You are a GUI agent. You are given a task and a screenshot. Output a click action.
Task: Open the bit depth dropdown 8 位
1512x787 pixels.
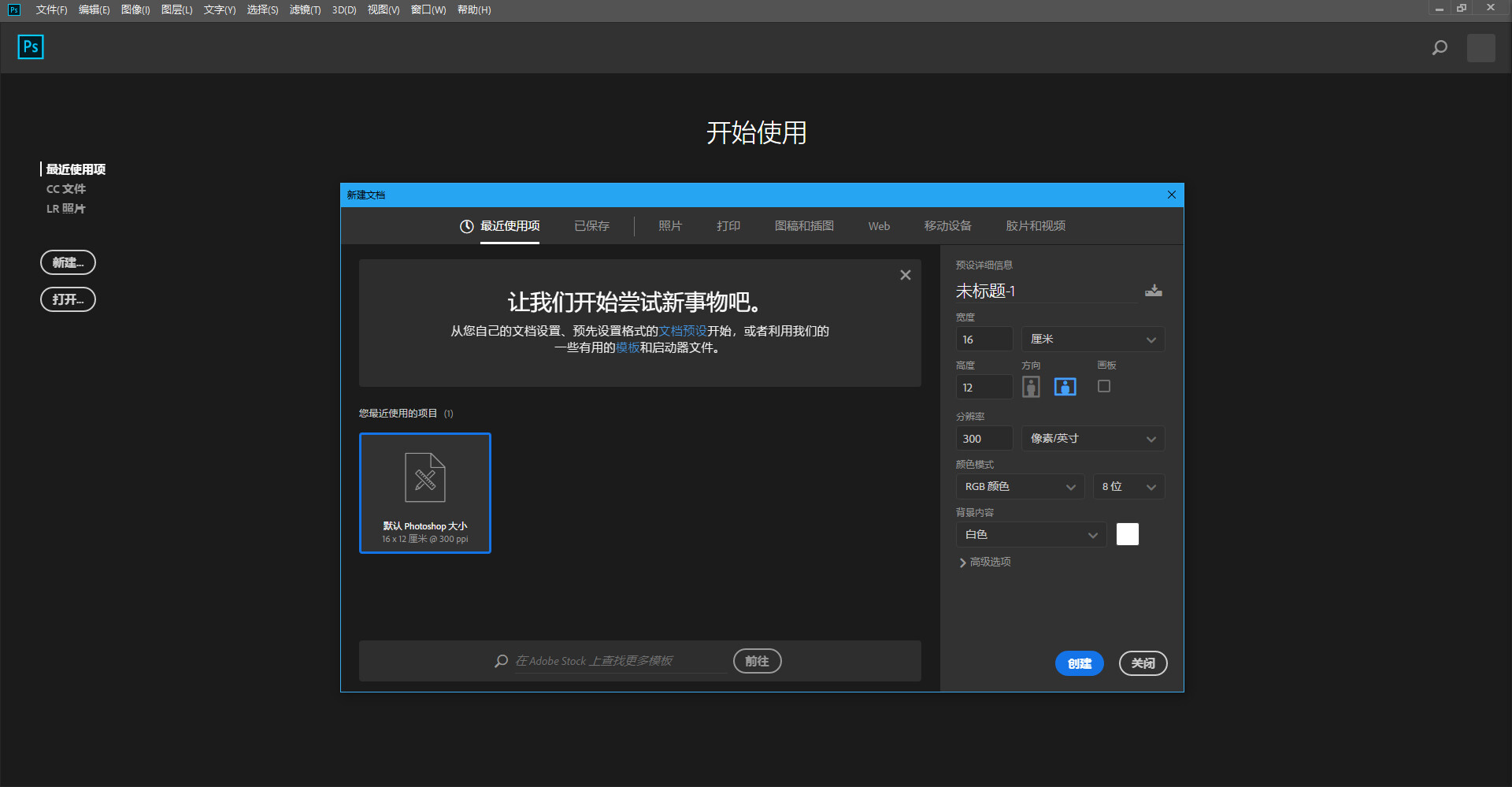pos(1128,487)
